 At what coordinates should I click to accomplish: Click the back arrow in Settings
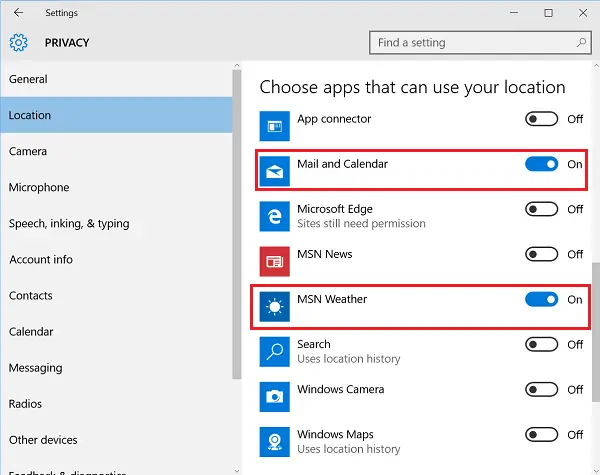pos(18,13)
